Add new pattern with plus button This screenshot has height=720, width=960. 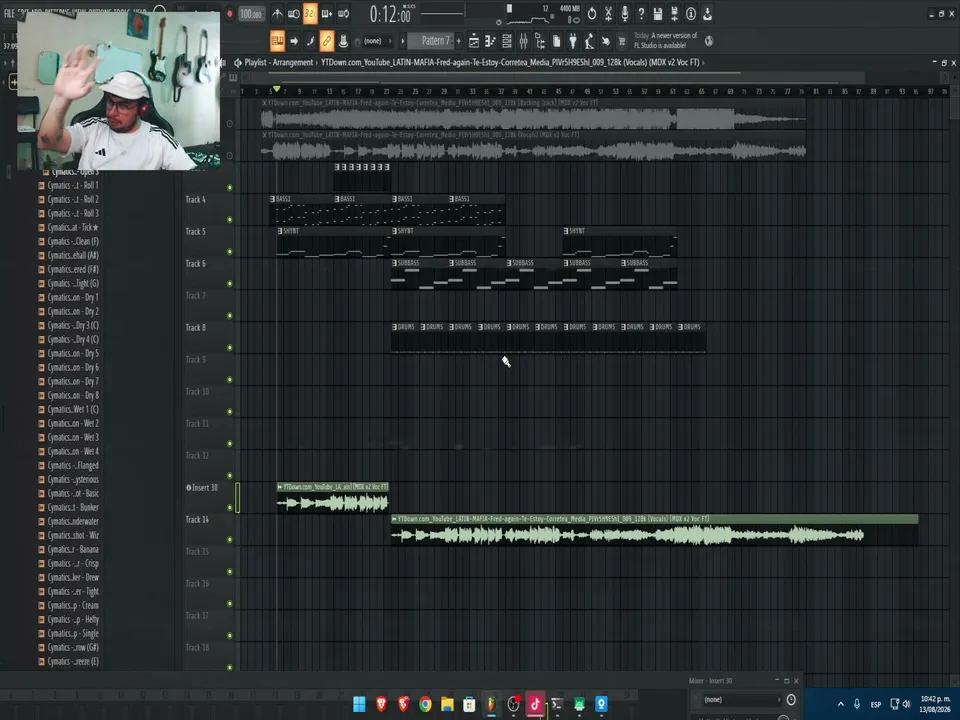coord(459,41)
